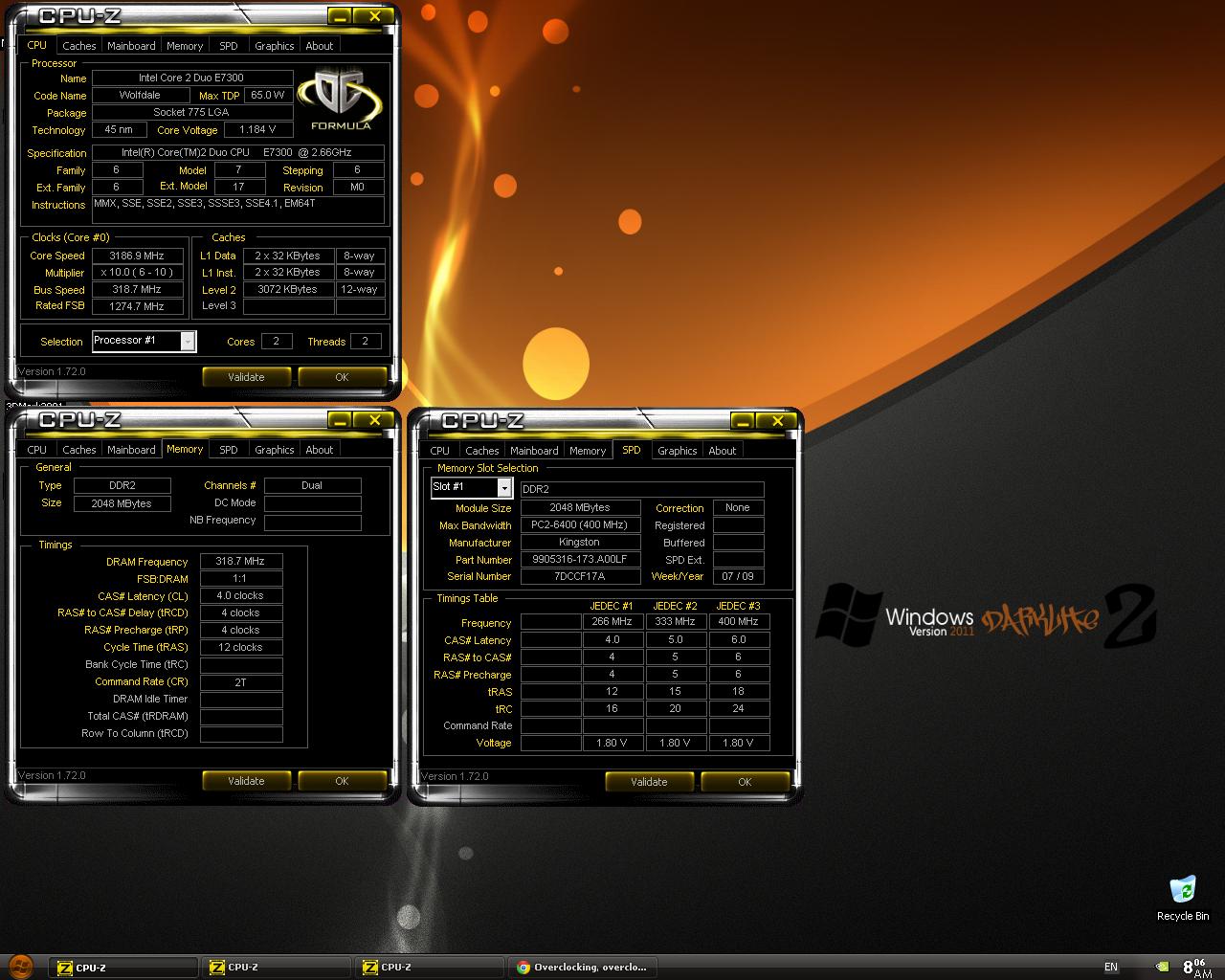Screen dimensions: 1225x980
Task: Click the FSB:DRAM ratio value 1:1
Action: click(x=241, y=579)
